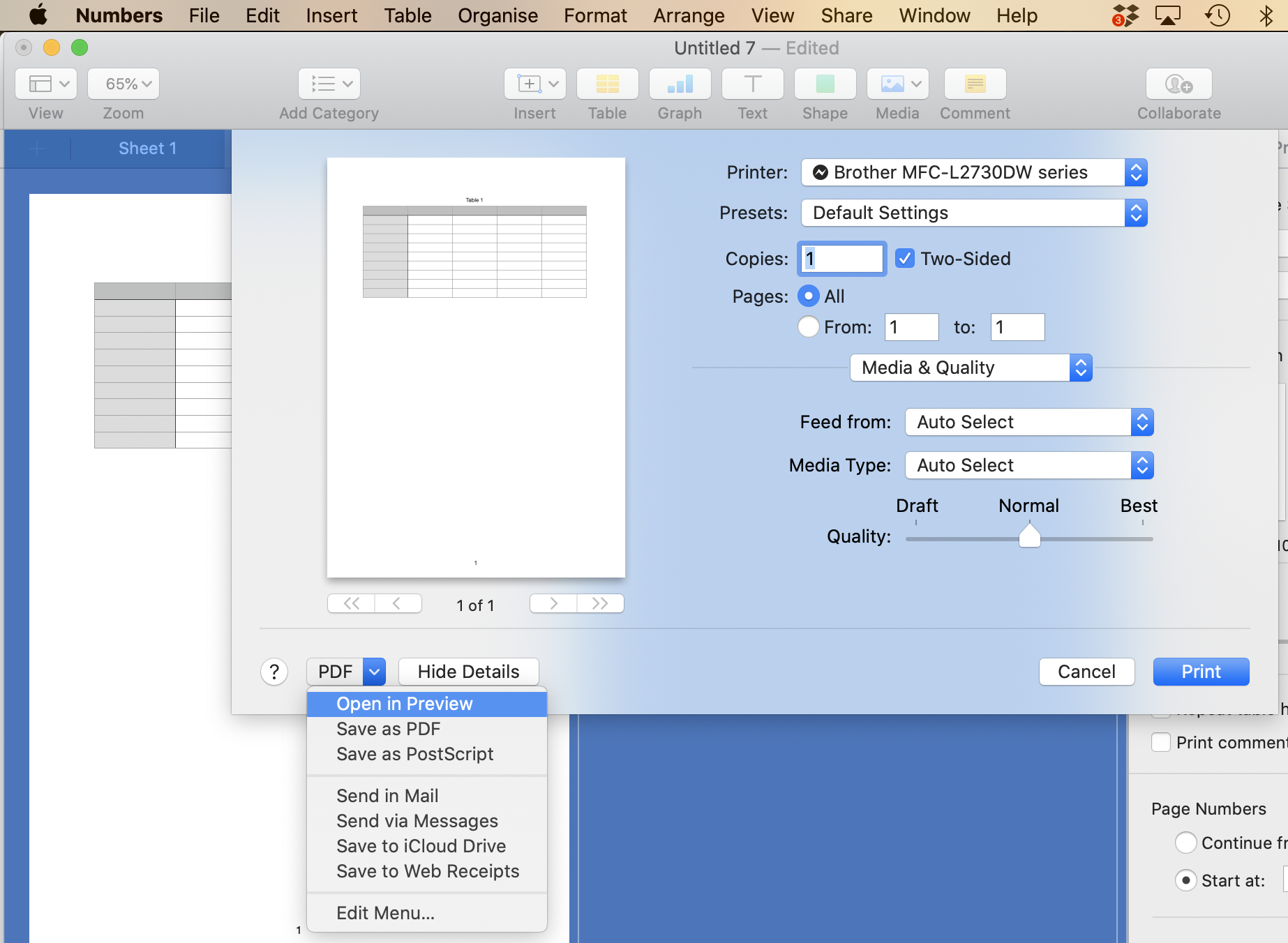
Task: Click the Media toolbar icon
Action: pos(898,84)
